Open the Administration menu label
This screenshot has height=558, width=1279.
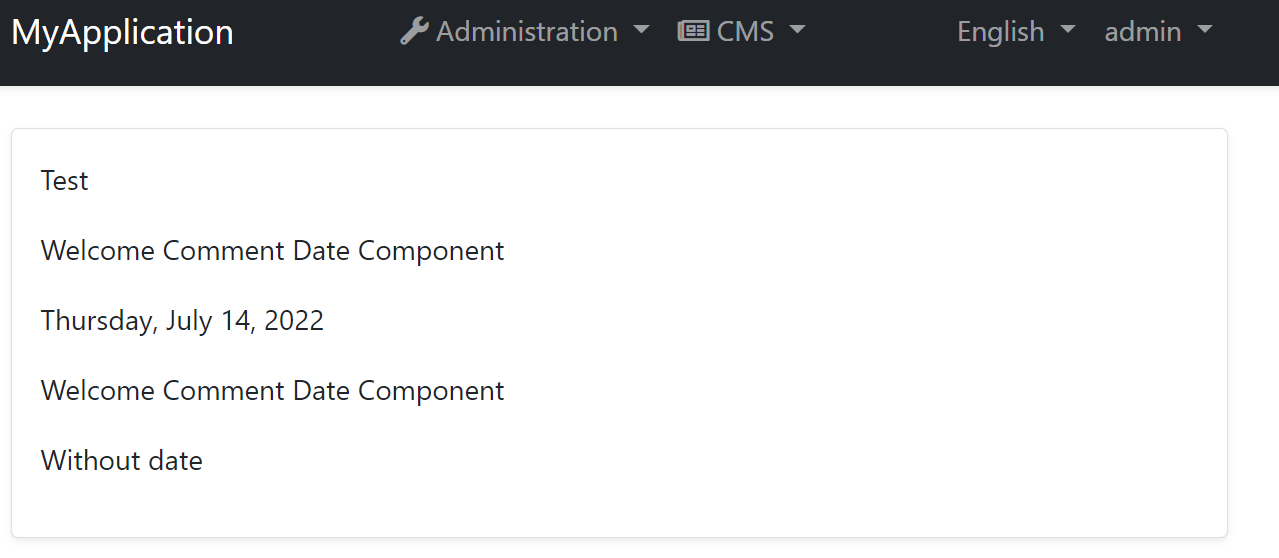(527, 32)
